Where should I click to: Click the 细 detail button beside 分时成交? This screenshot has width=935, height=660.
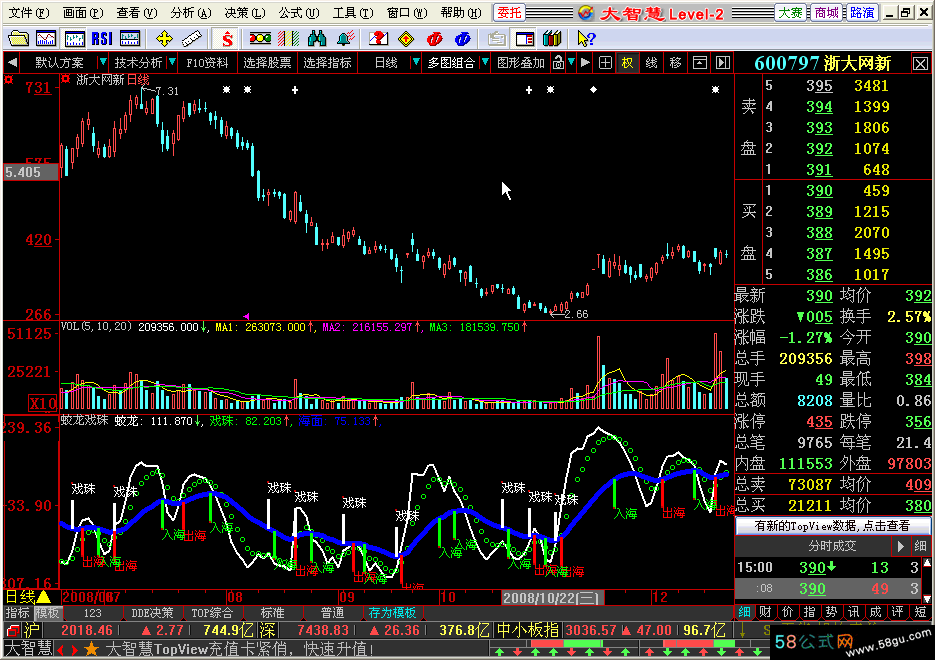(x=920, y=546)
